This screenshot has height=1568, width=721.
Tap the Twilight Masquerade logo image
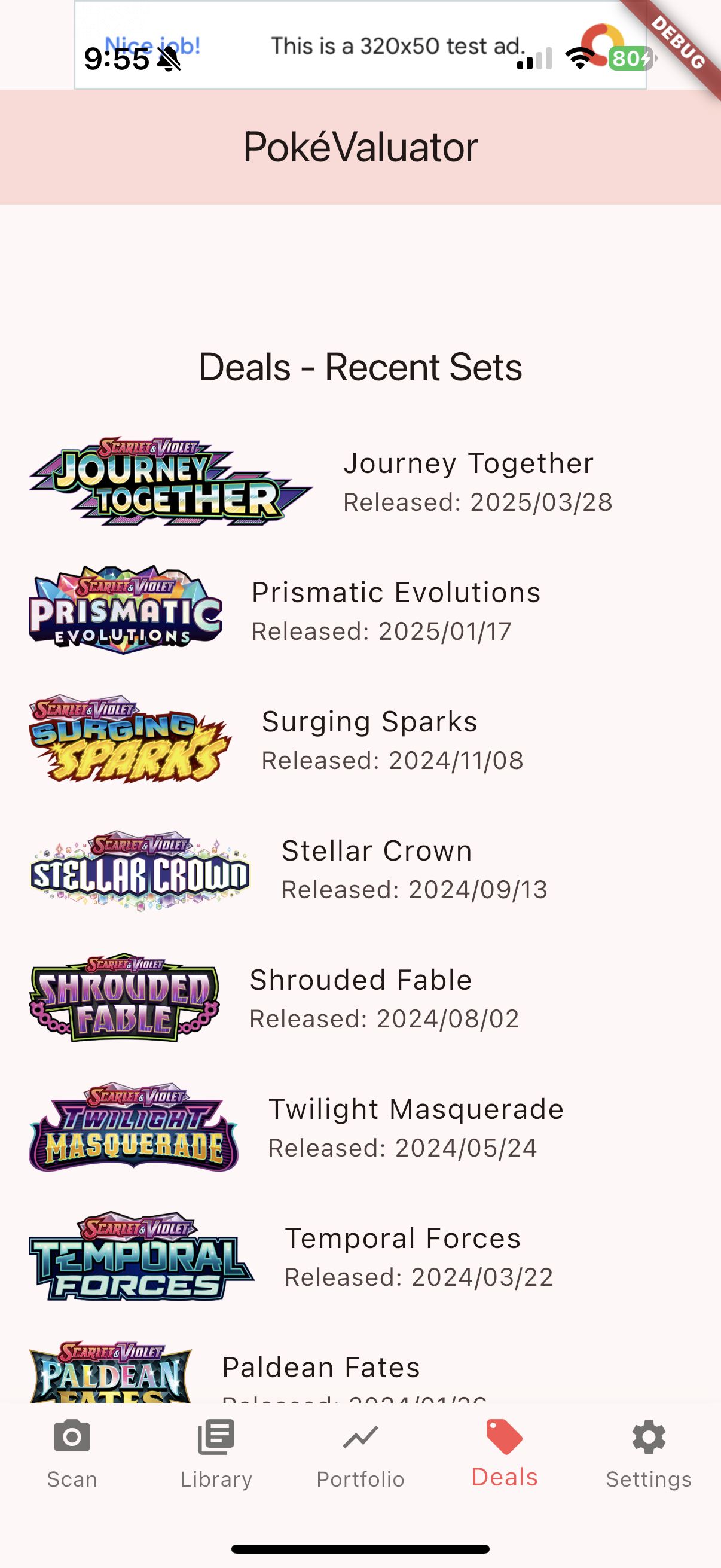[134, 1127]
